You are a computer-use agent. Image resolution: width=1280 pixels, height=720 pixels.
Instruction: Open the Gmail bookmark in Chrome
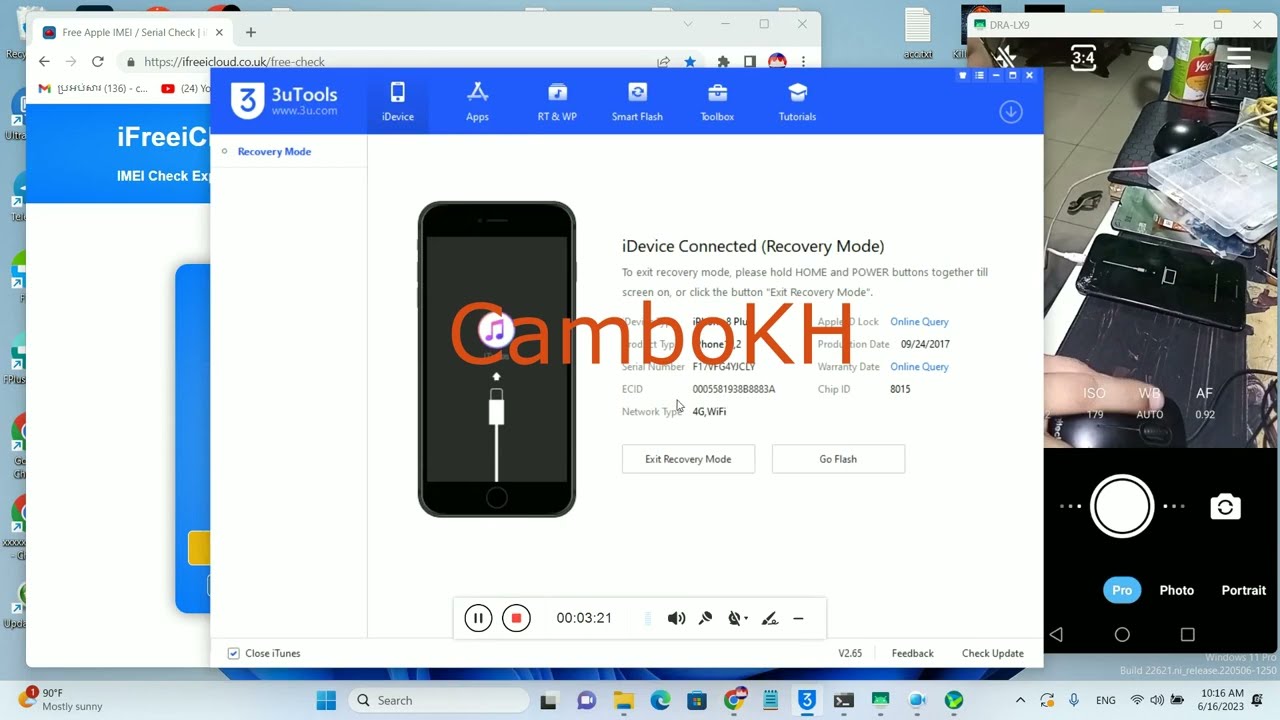[x=91, y=88]
